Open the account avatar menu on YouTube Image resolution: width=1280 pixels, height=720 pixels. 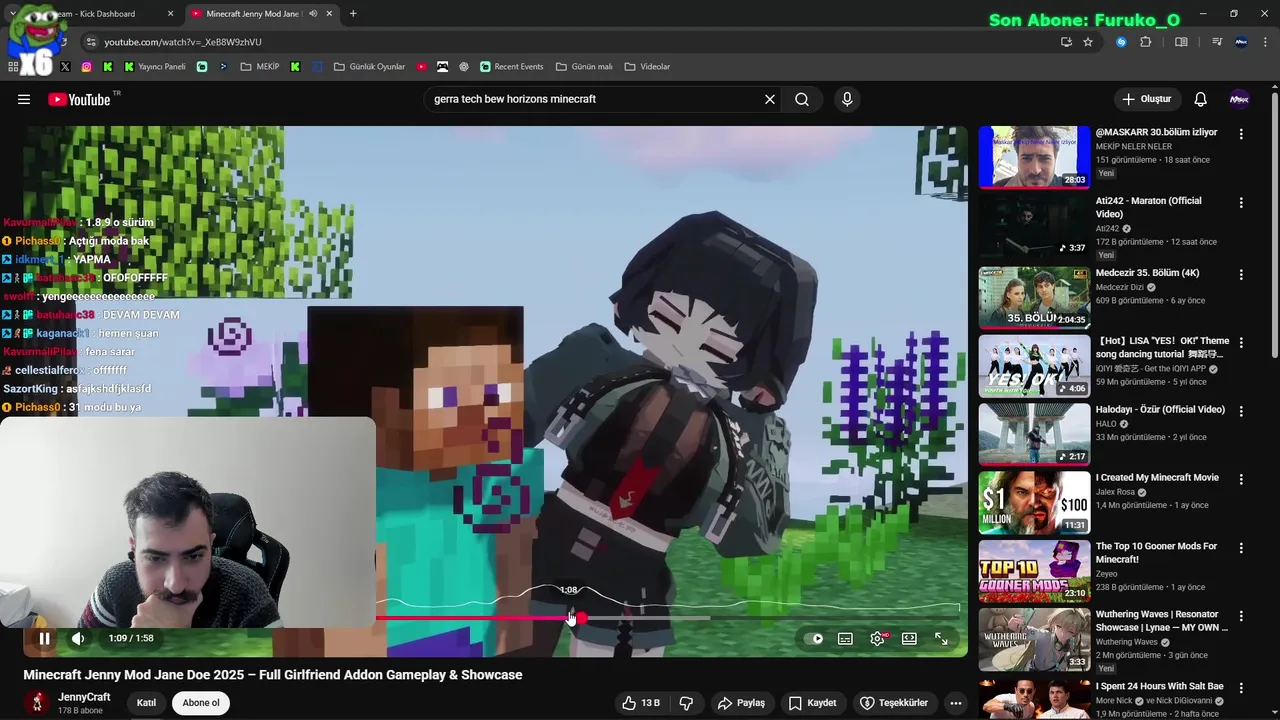tap(1239, 99)
